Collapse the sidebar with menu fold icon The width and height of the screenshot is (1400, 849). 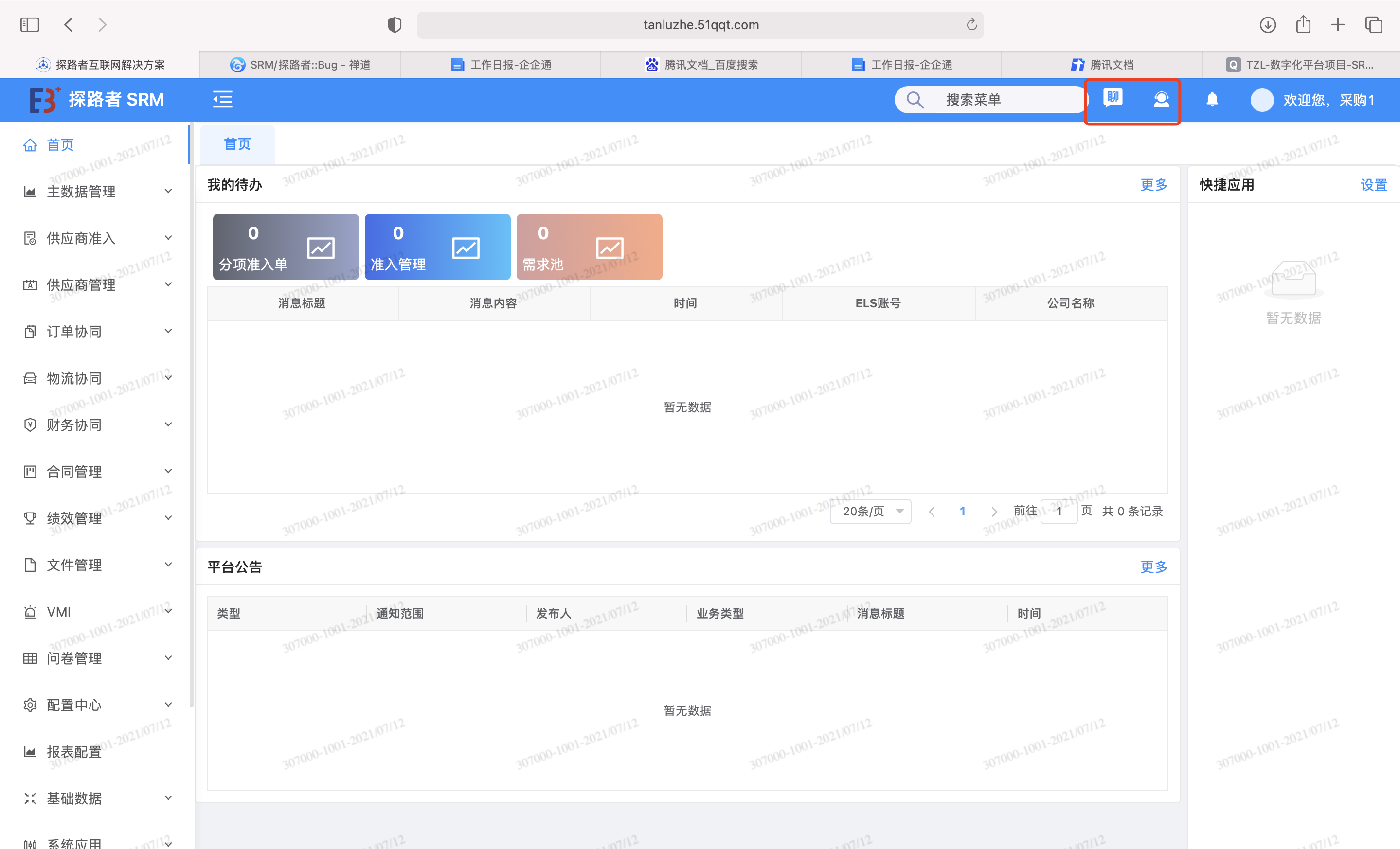pos(223,99)
